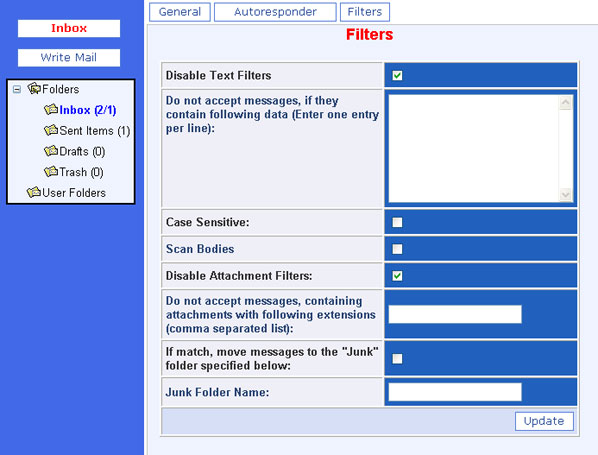This screenshot has height=455, width=598.
Task: Open the General settings tab
Action: click(180, 12)
